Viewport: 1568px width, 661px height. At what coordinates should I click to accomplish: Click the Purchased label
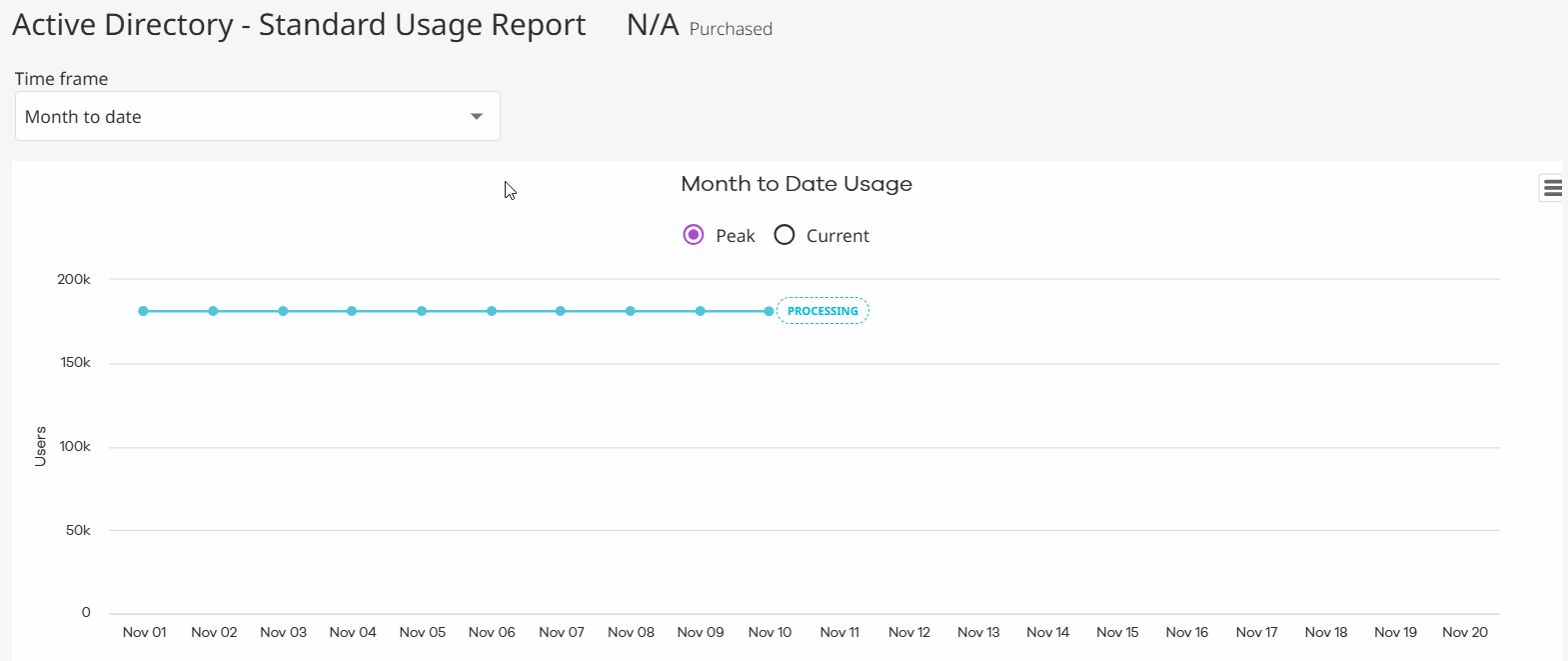[x=731, y=29]
